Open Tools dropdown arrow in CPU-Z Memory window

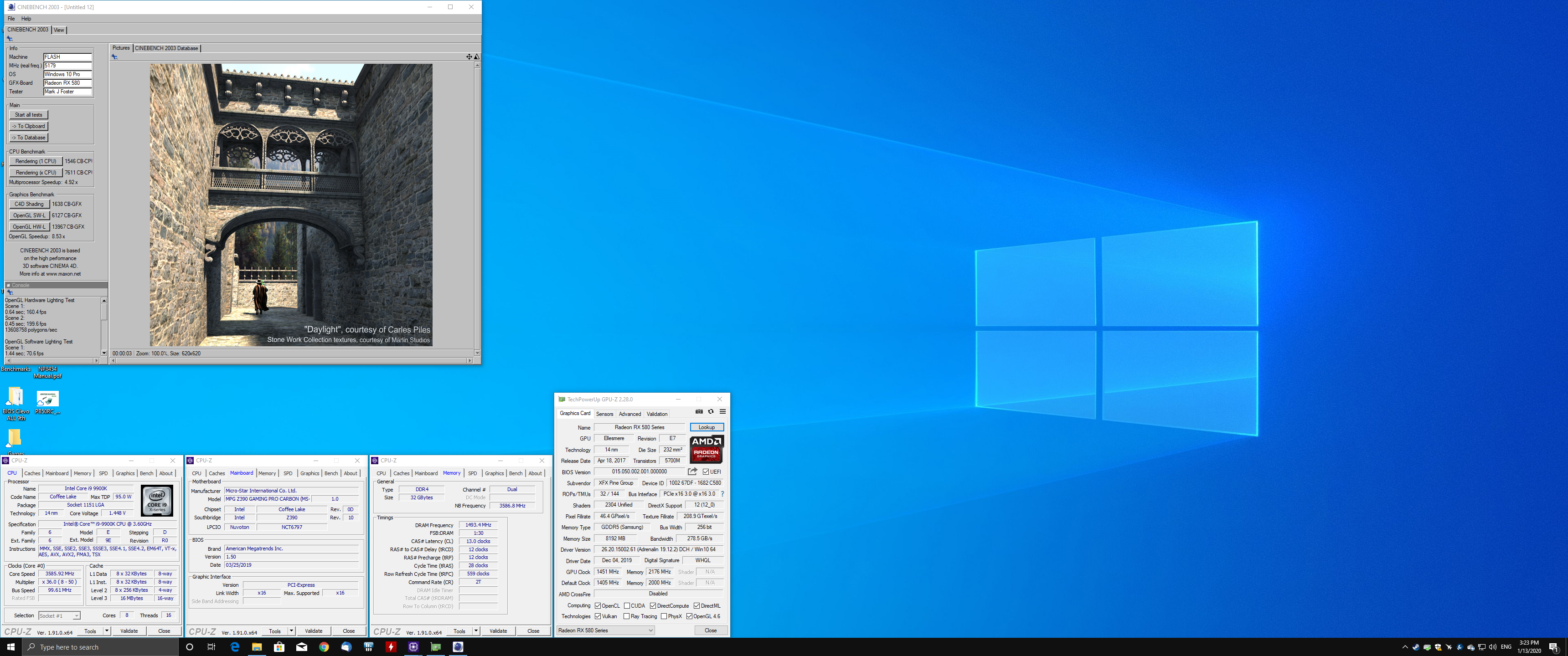(476, 631)
